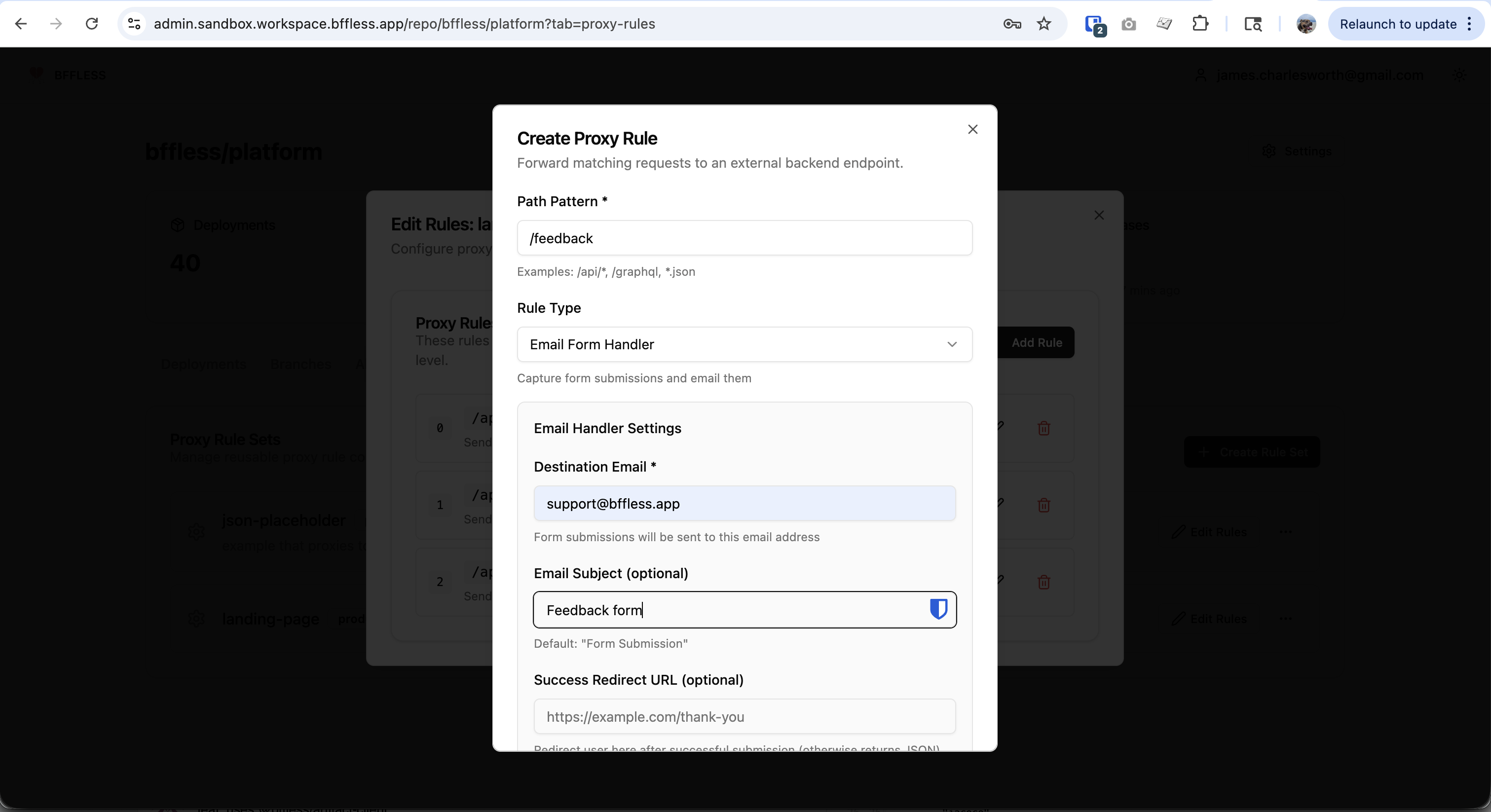Bookmark page with the star icon

(1044, 24)
